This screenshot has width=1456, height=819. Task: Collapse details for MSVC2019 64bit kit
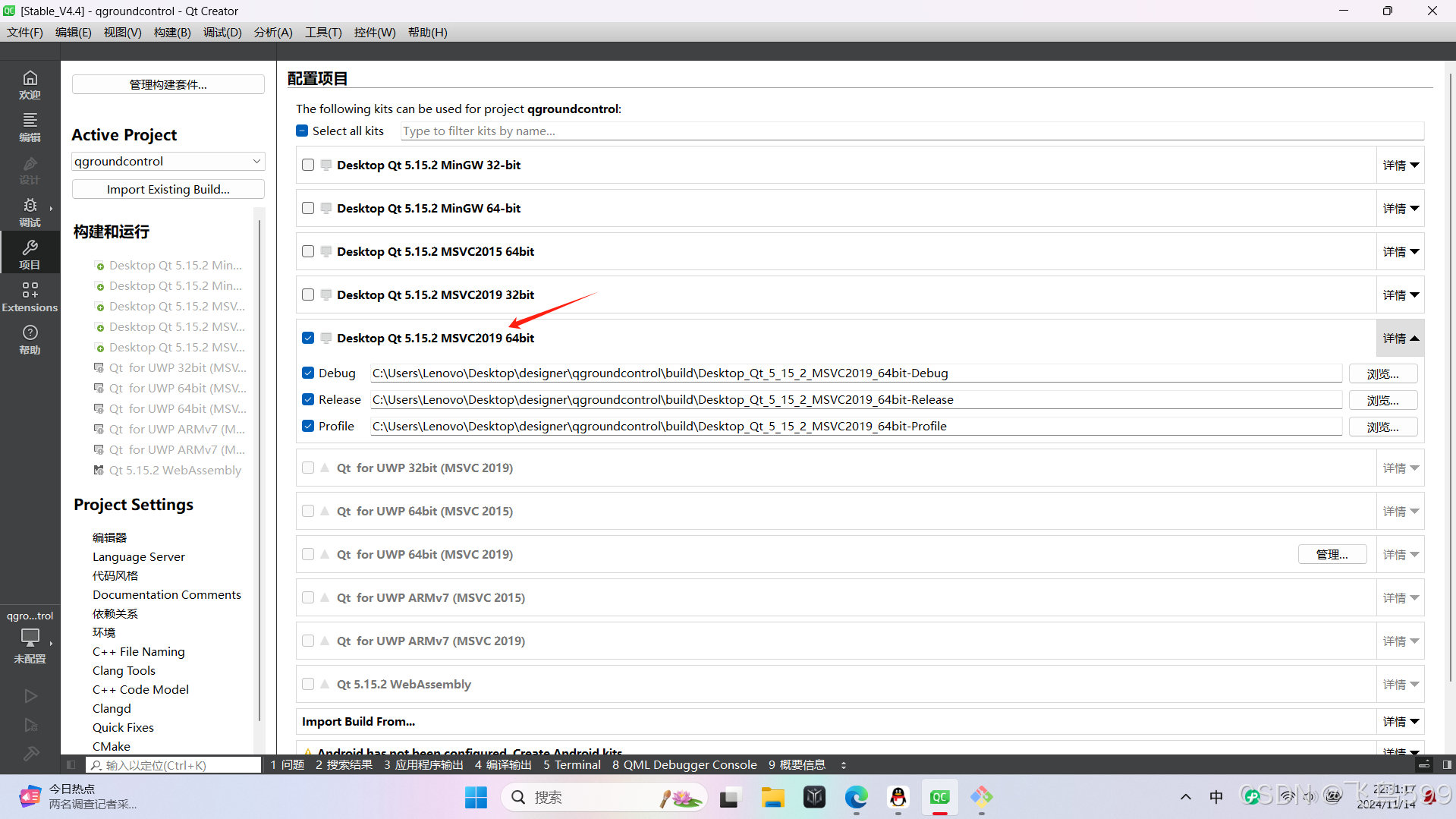(x=1400, y=338)
